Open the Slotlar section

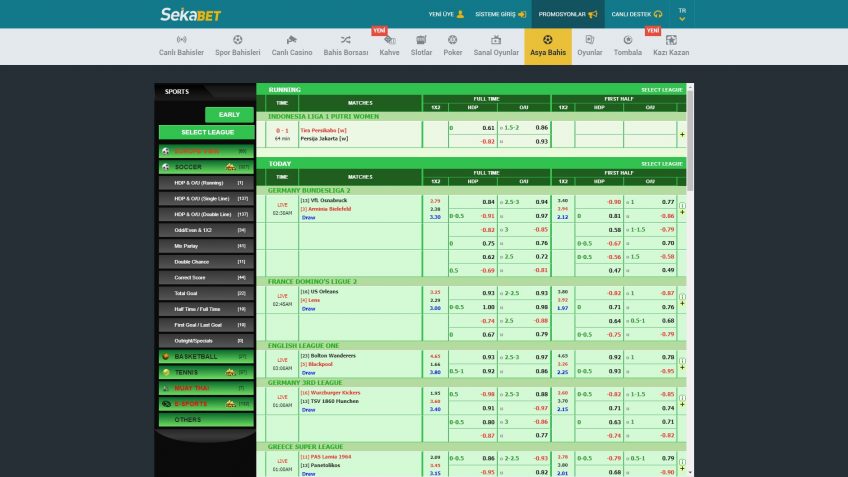click(421, 46)
